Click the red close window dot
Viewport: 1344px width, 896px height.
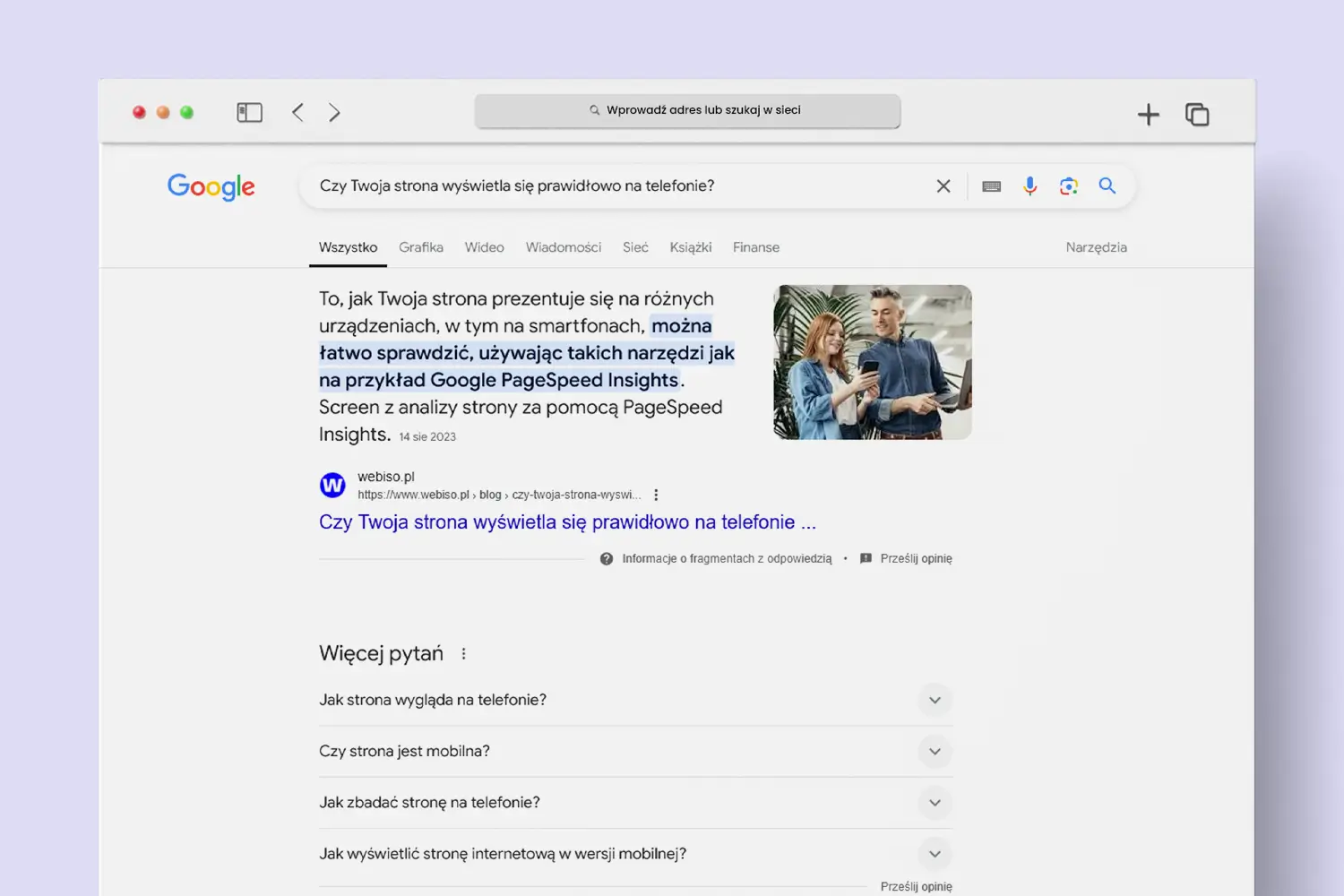pyautogui.click(x=139, y=112)
